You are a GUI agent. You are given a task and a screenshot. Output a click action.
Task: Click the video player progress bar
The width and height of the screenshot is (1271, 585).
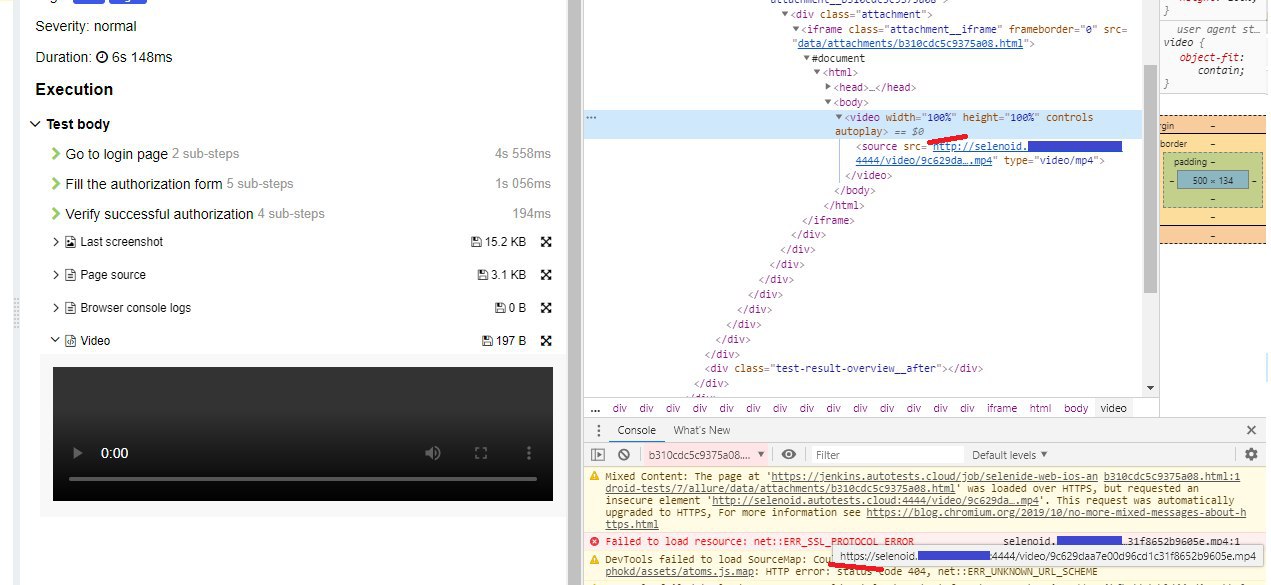pos(302,479)
